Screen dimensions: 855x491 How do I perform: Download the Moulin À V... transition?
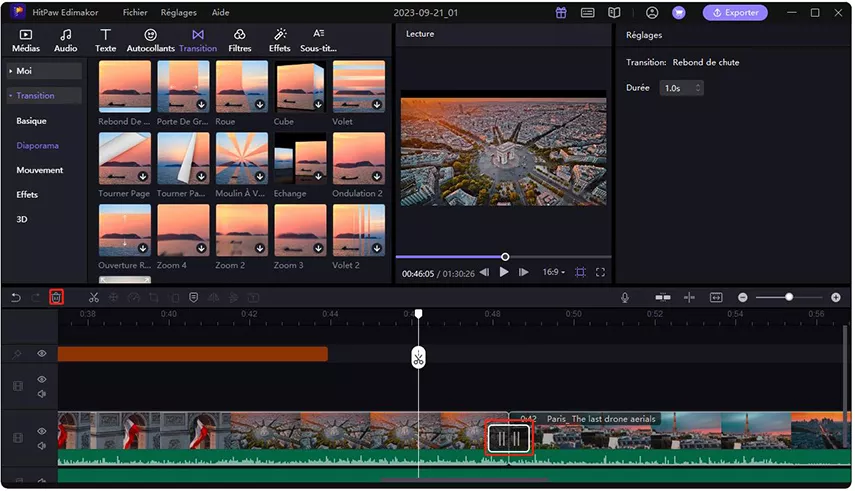click(260, 176)
